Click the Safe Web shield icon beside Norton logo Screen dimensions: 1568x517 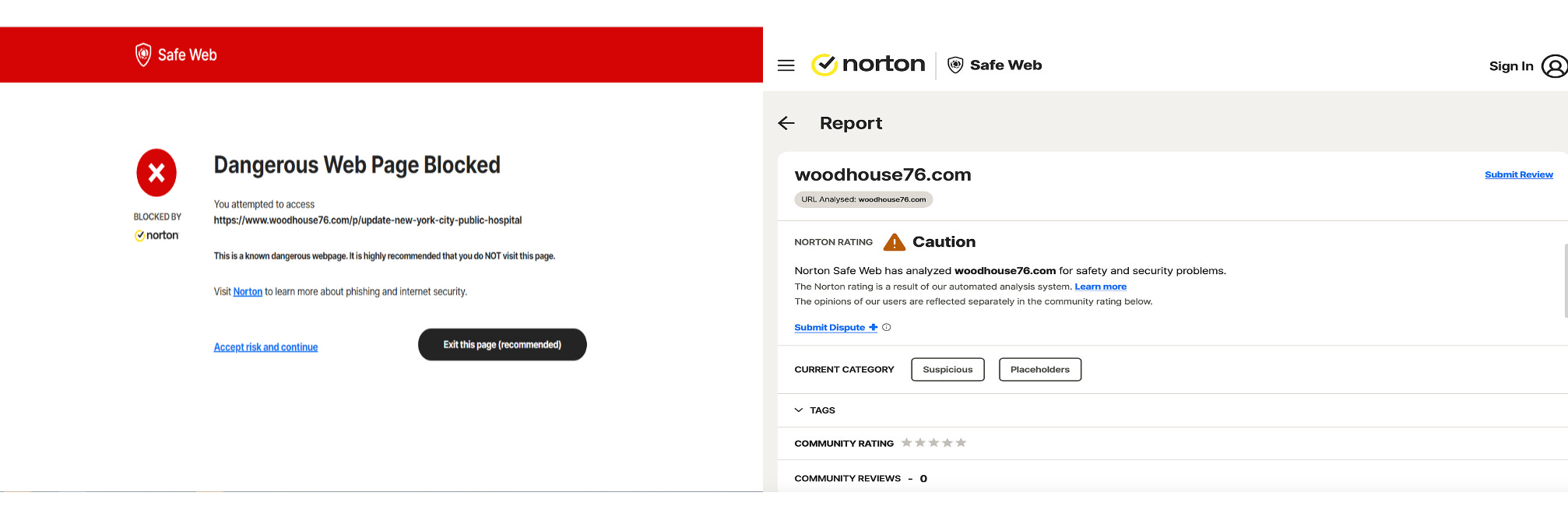[x=955, y=65]
